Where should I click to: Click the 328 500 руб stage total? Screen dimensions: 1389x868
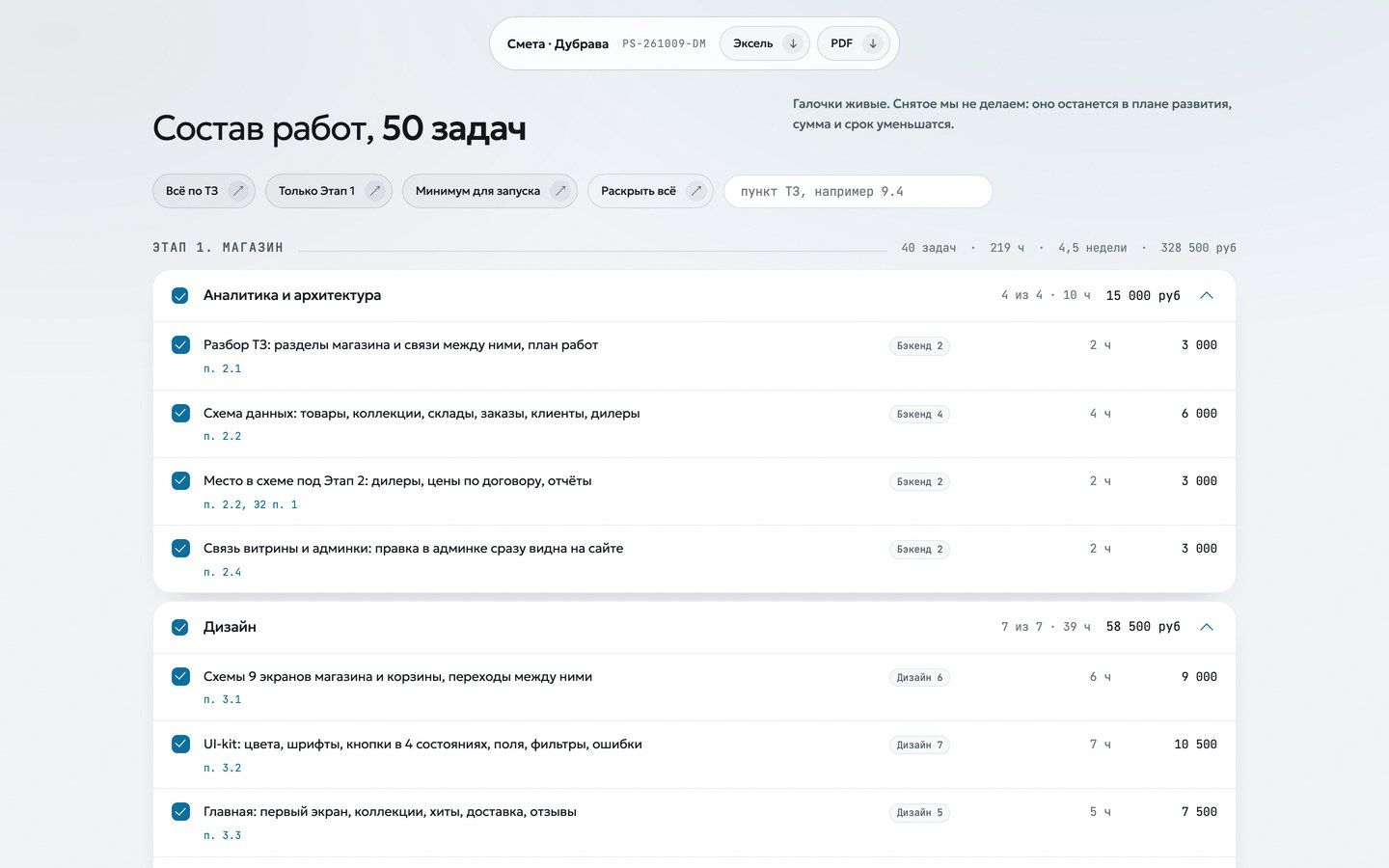[1198, 248]
